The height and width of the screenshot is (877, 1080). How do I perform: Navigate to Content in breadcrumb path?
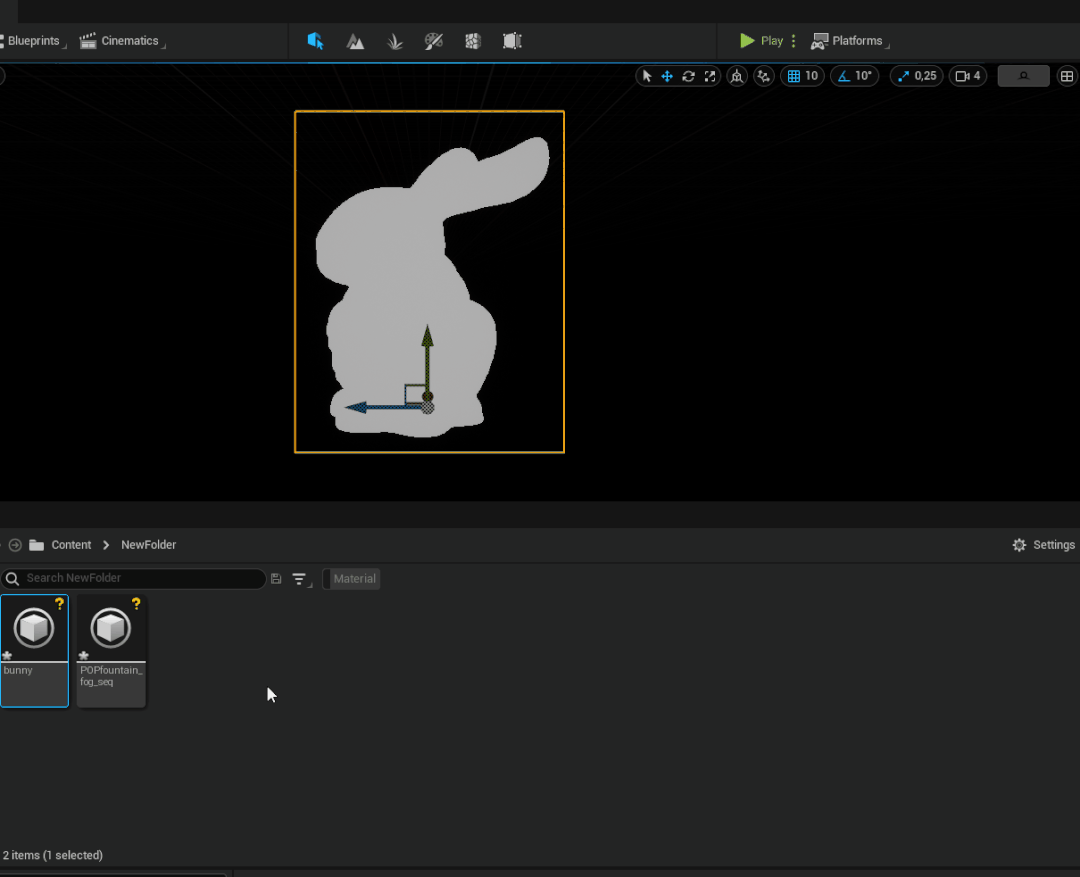(71, 545)
